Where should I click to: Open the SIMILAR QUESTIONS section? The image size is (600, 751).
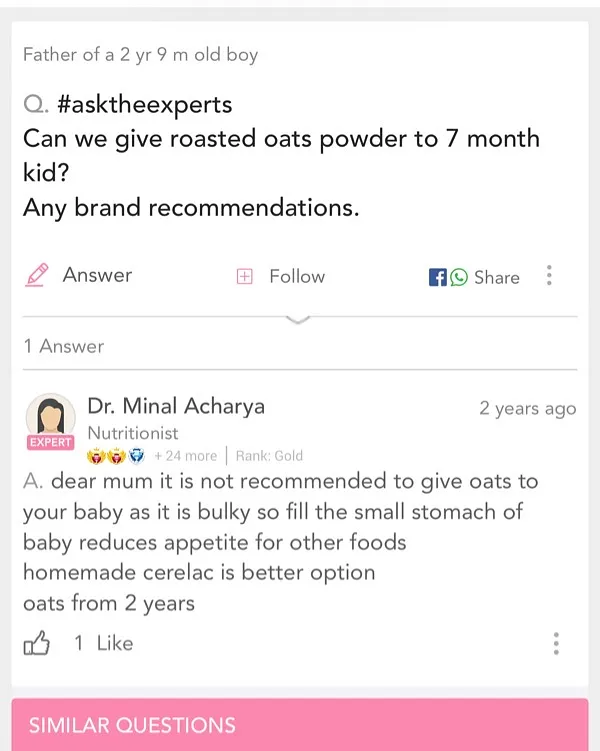coord(132,726)
